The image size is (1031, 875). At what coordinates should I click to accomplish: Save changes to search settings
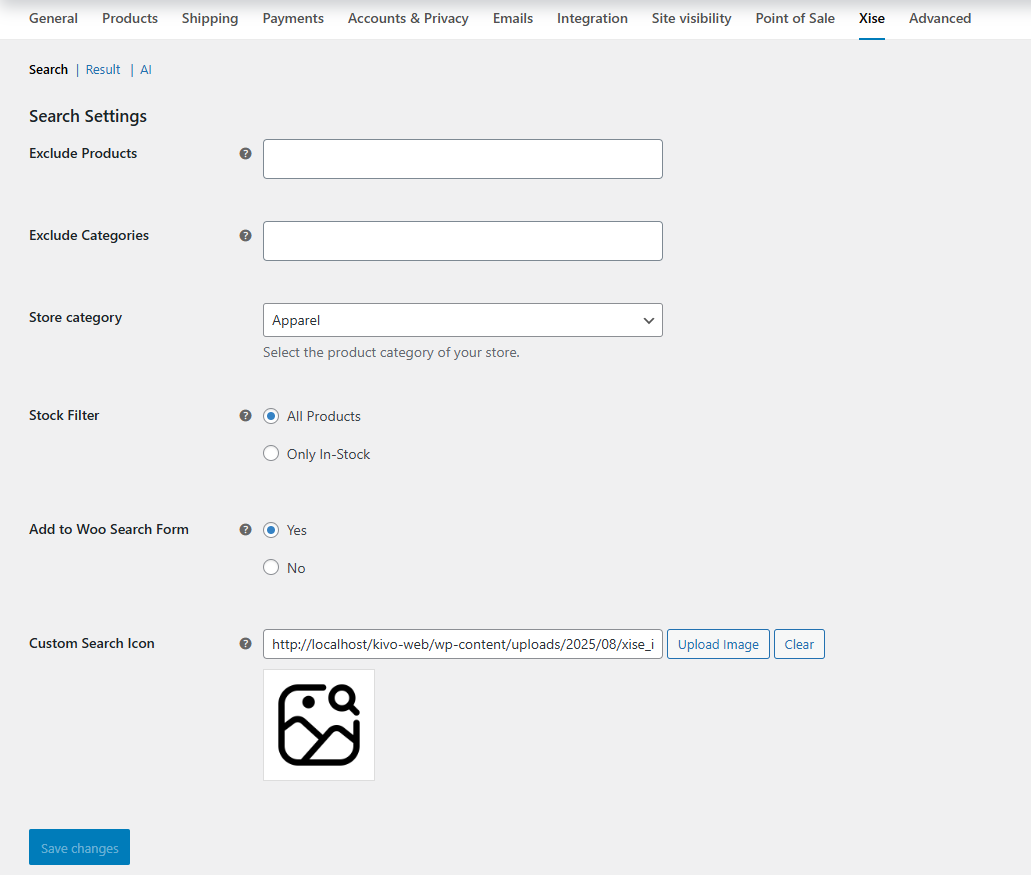(x=79, y=847)
